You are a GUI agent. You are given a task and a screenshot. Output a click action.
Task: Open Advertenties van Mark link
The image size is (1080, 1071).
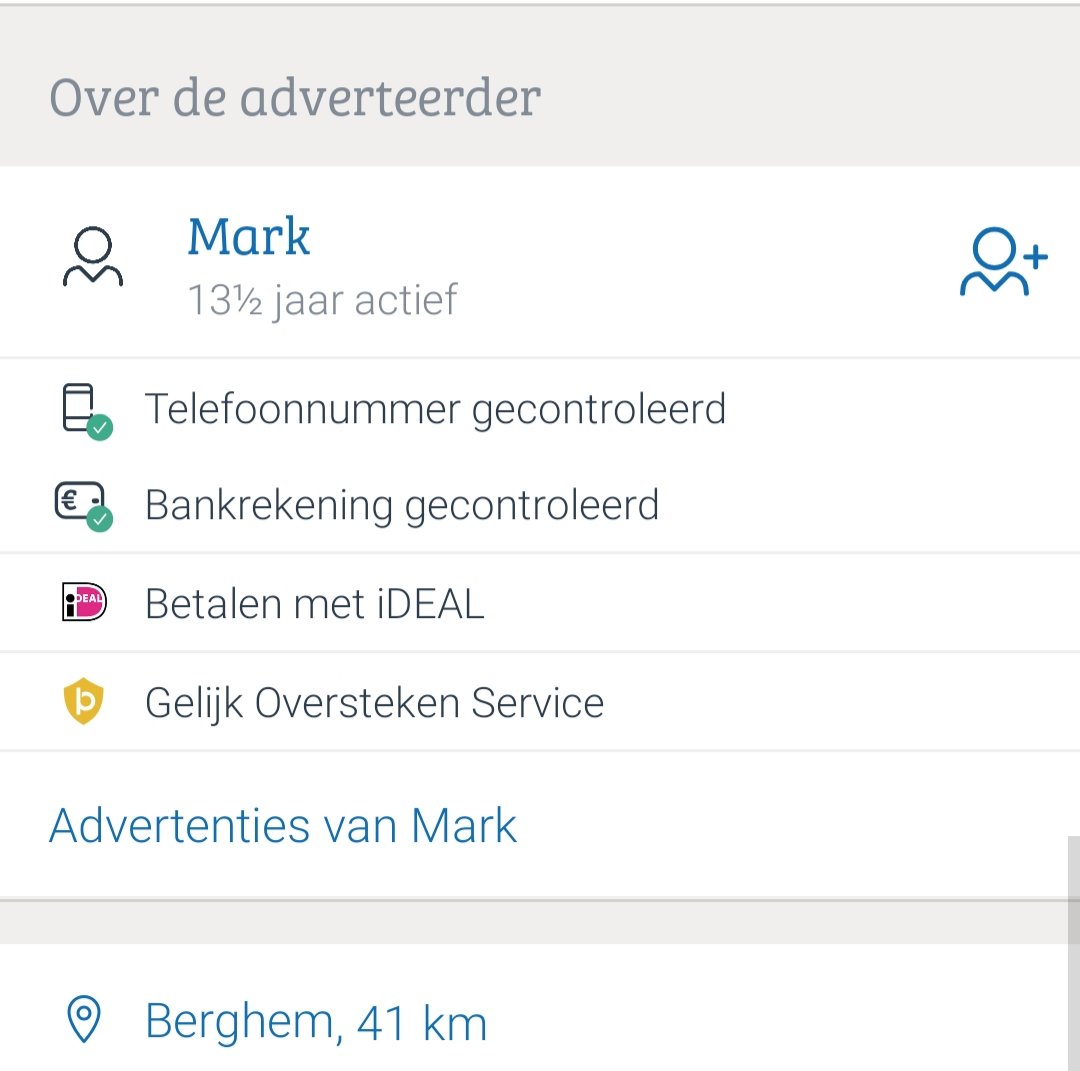coord(283,825)
